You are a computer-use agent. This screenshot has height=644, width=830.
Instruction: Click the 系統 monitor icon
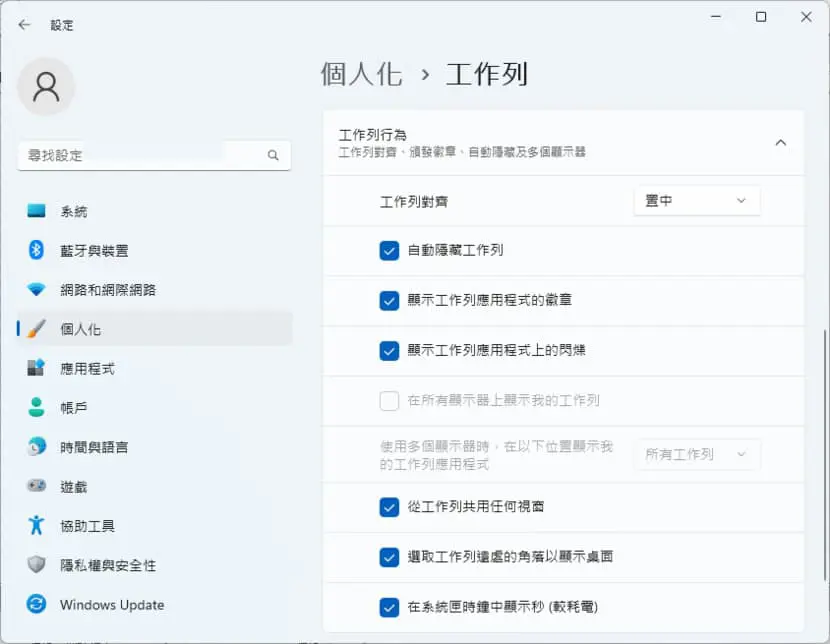[36, 211]
